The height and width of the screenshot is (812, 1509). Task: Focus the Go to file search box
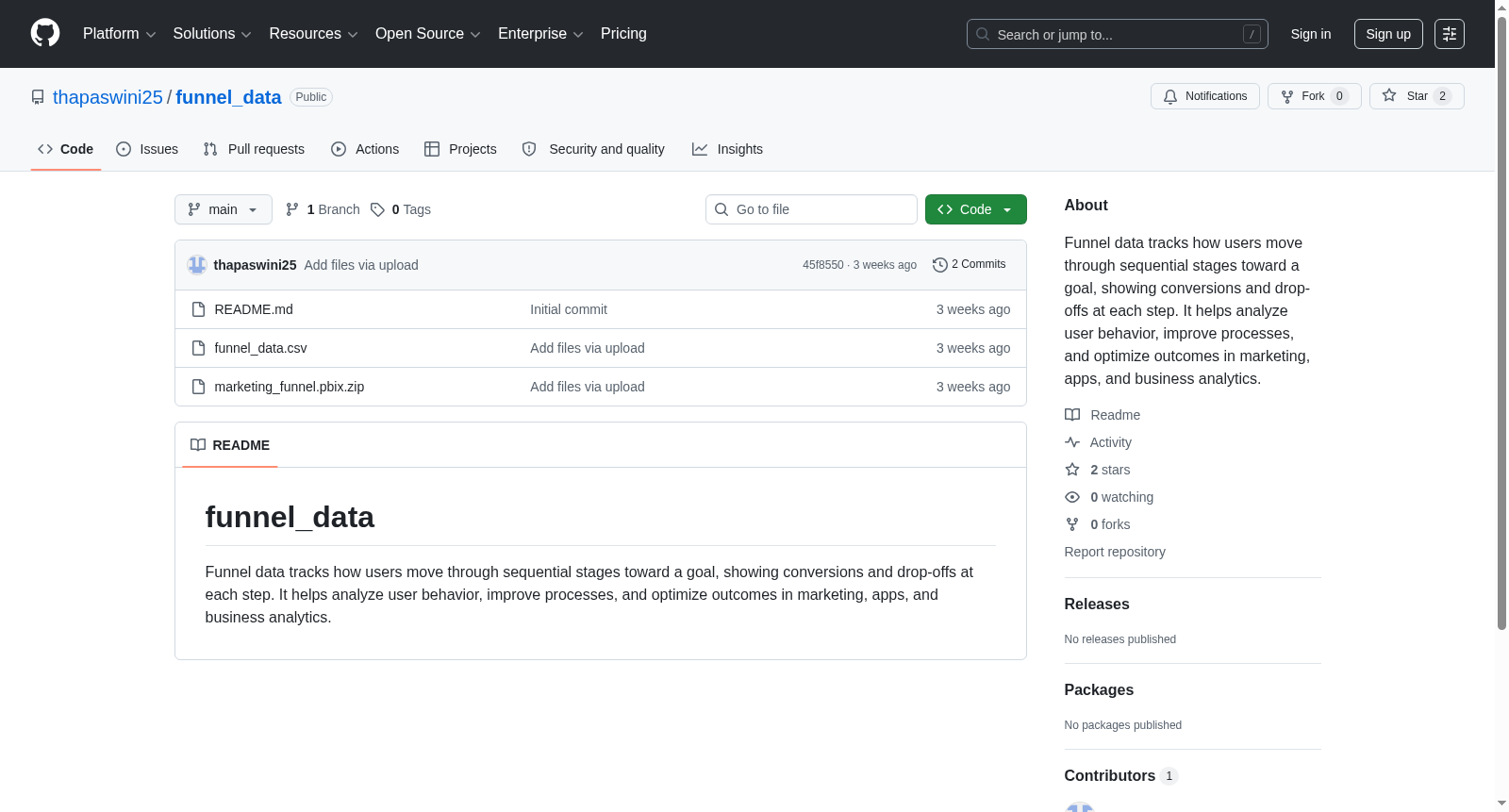pyautogui.click(x=811, y=209)
